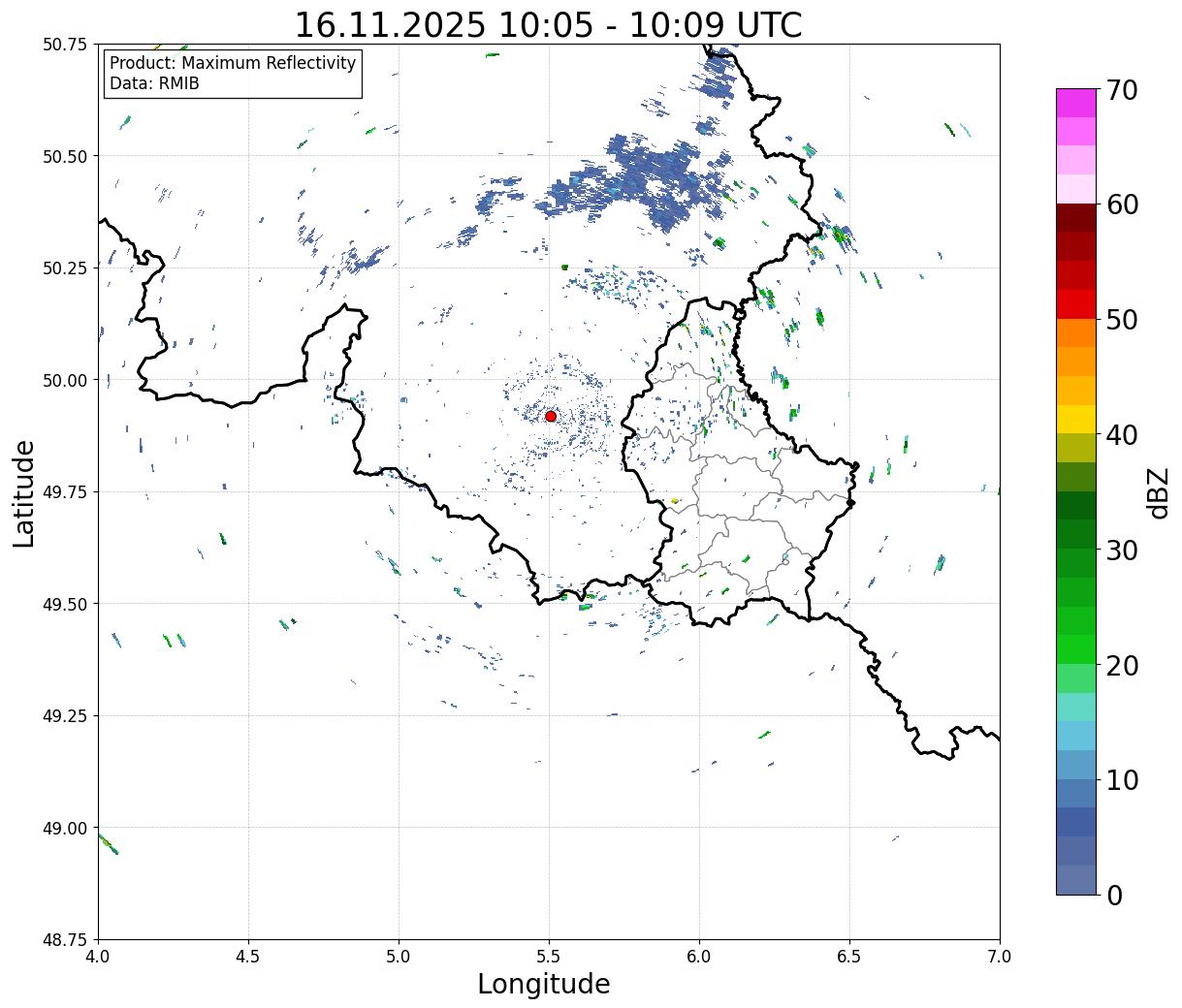1182x1008 pixels.
Task: Click the yellow swatch just above 40
Action: click(1076, 420)
